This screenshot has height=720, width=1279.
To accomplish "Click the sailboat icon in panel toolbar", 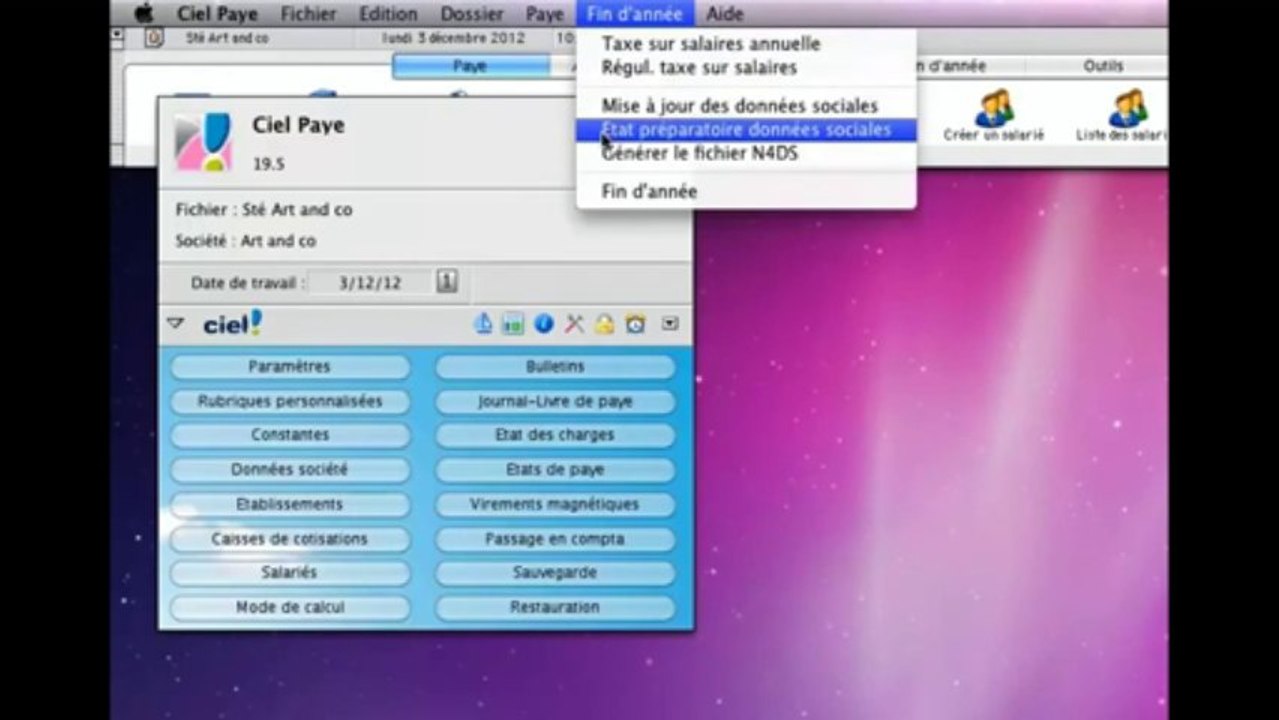I will 483,323.
